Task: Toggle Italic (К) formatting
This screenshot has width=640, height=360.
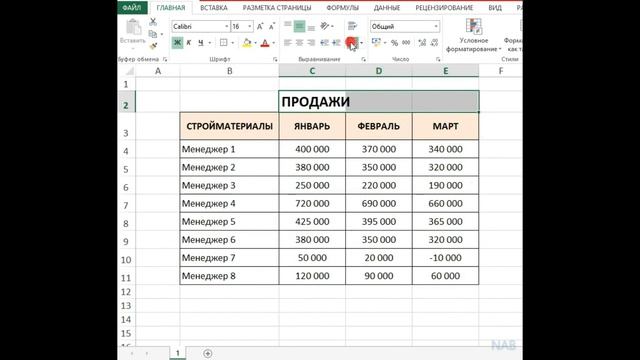Action: pos(189,42)
